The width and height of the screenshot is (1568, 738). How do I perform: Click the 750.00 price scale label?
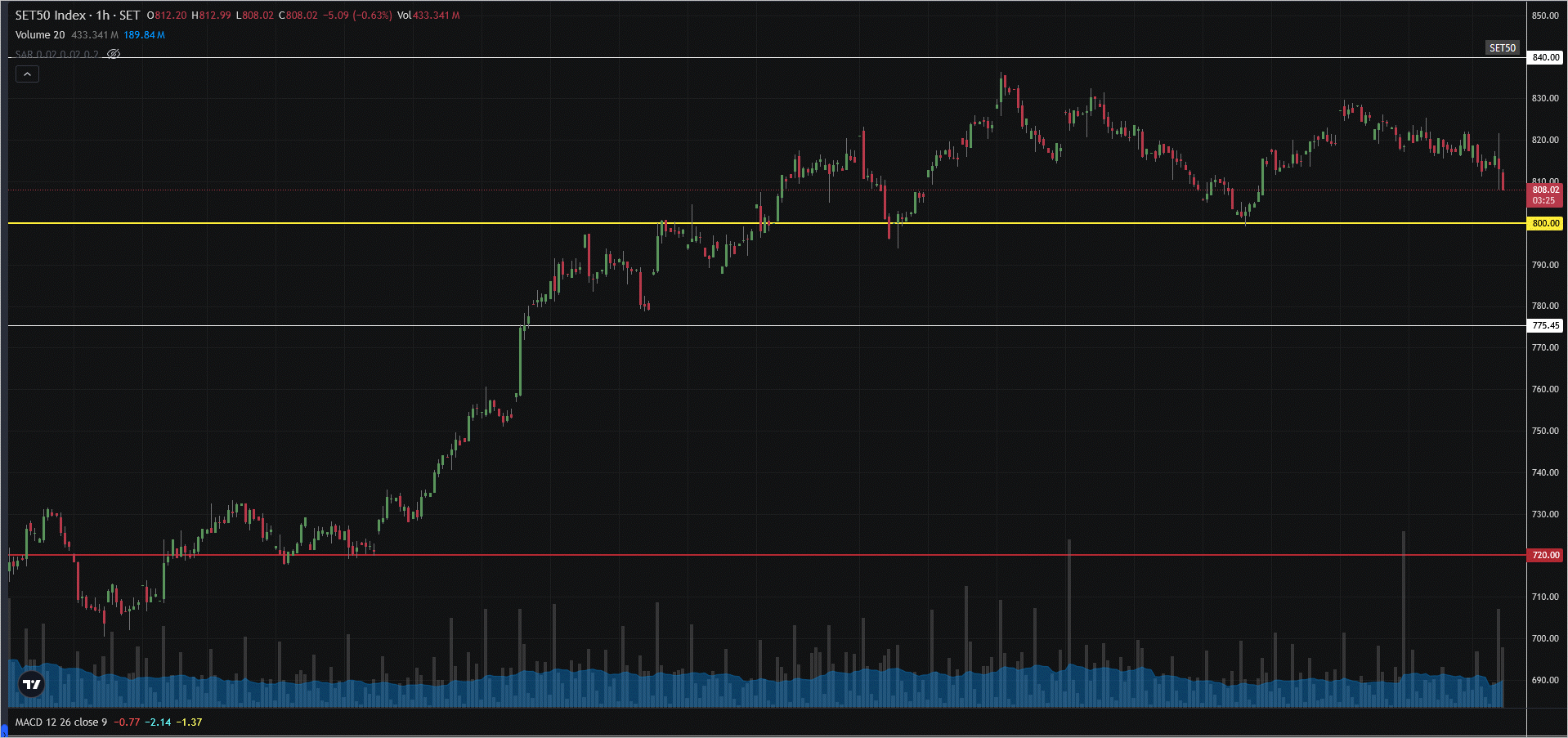[1545, 431]
